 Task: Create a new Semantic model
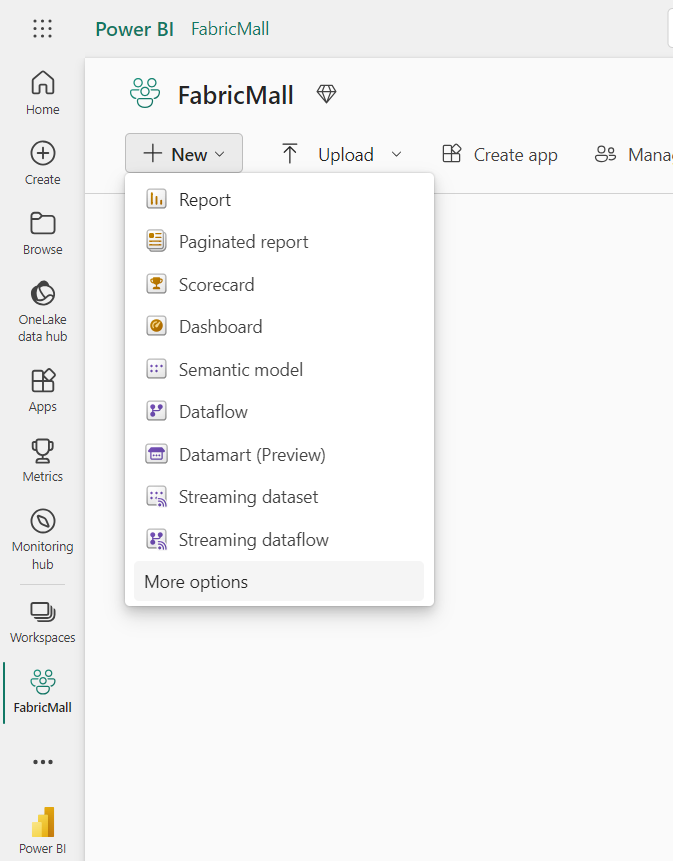[x=279, y=370]
